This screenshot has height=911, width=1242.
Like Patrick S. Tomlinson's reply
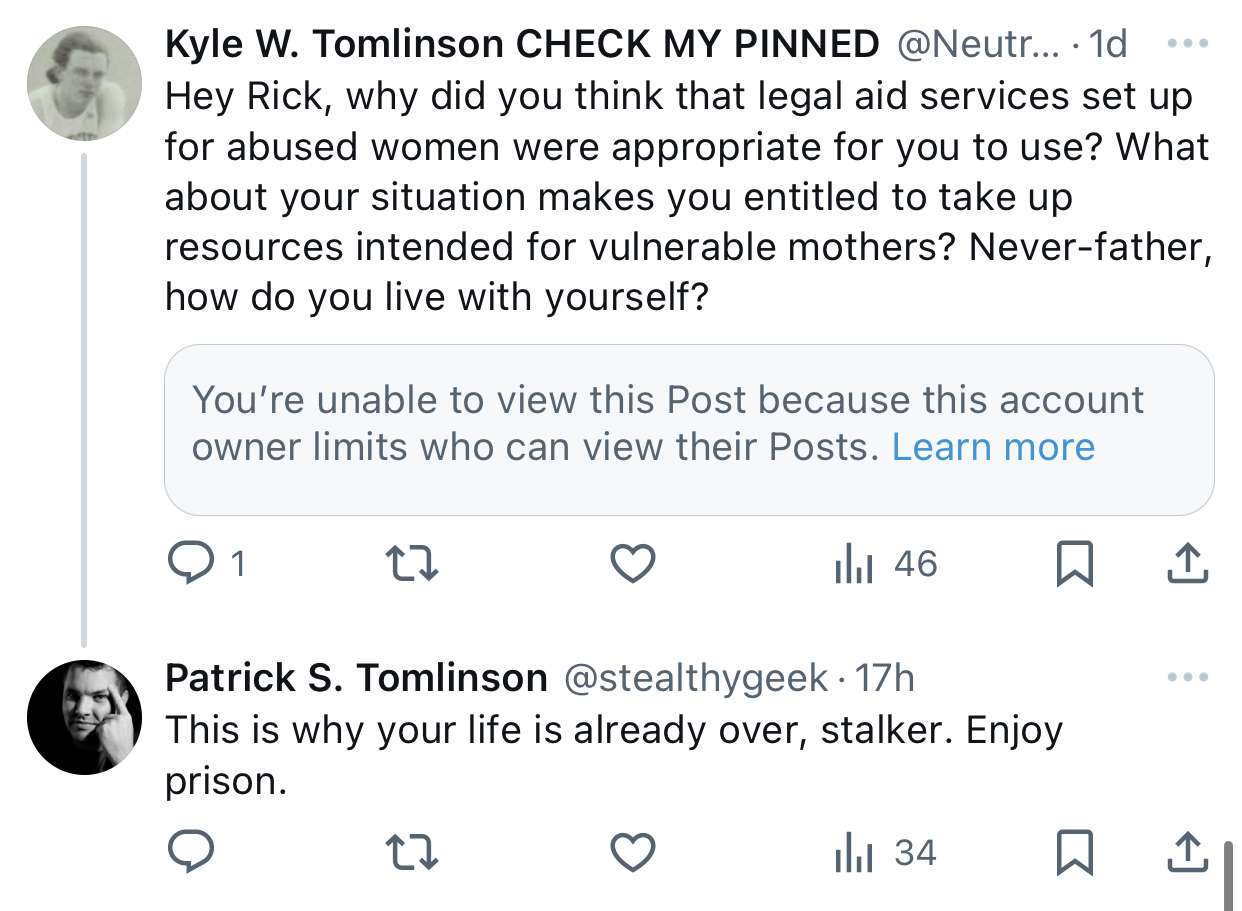[x=633, y=853]
